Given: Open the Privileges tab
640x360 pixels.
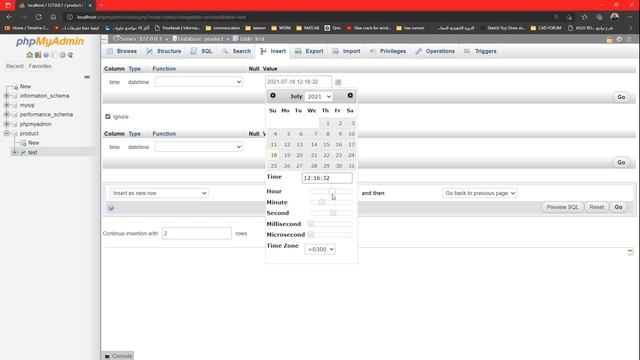Looking at the screenshot, I should click(x=388, y=51).
